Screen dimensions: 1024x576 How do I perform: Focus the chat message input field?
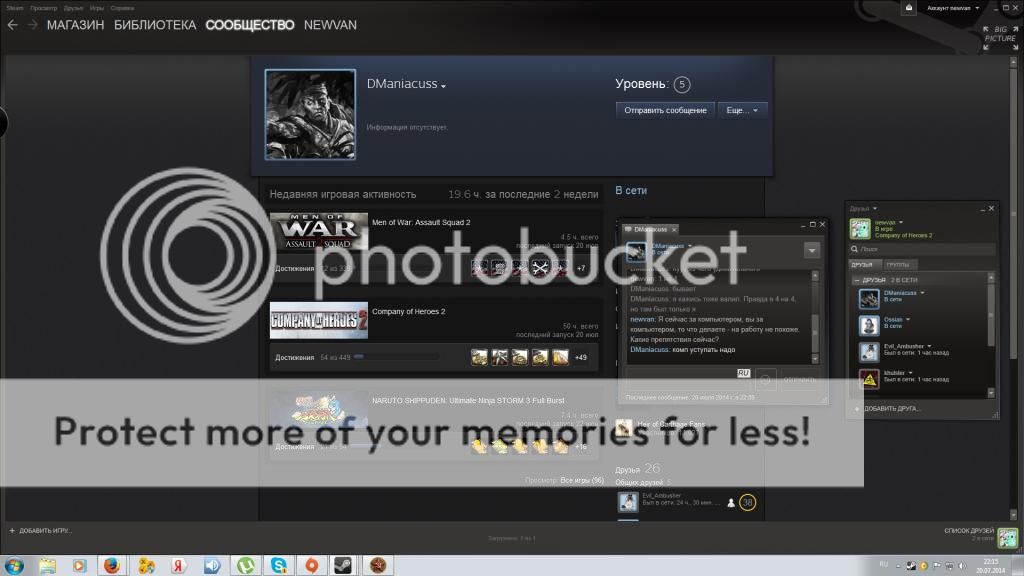click(x=688, y=379)
